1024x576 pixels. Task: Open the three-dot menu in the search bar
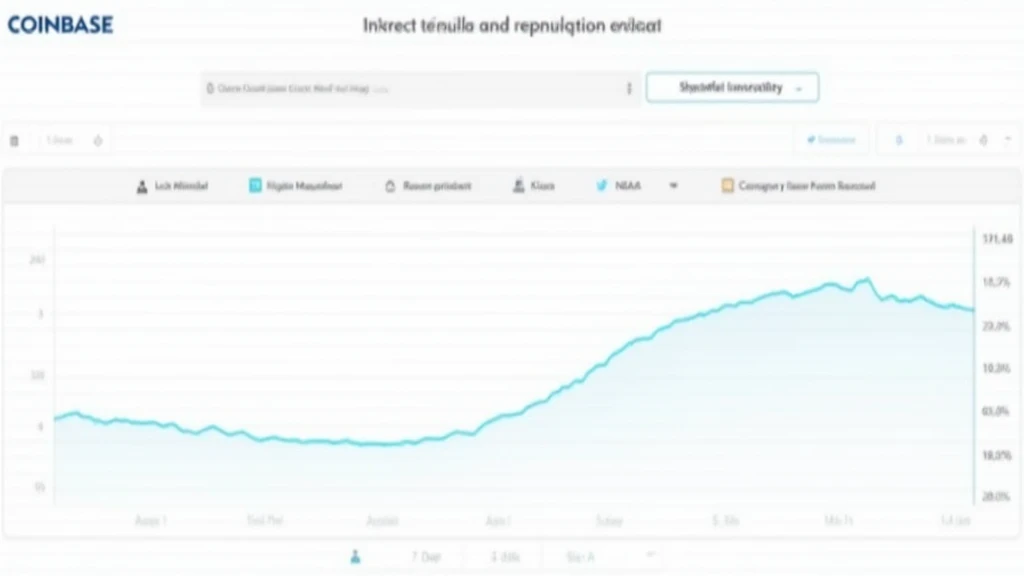click(x=629, y=88)
